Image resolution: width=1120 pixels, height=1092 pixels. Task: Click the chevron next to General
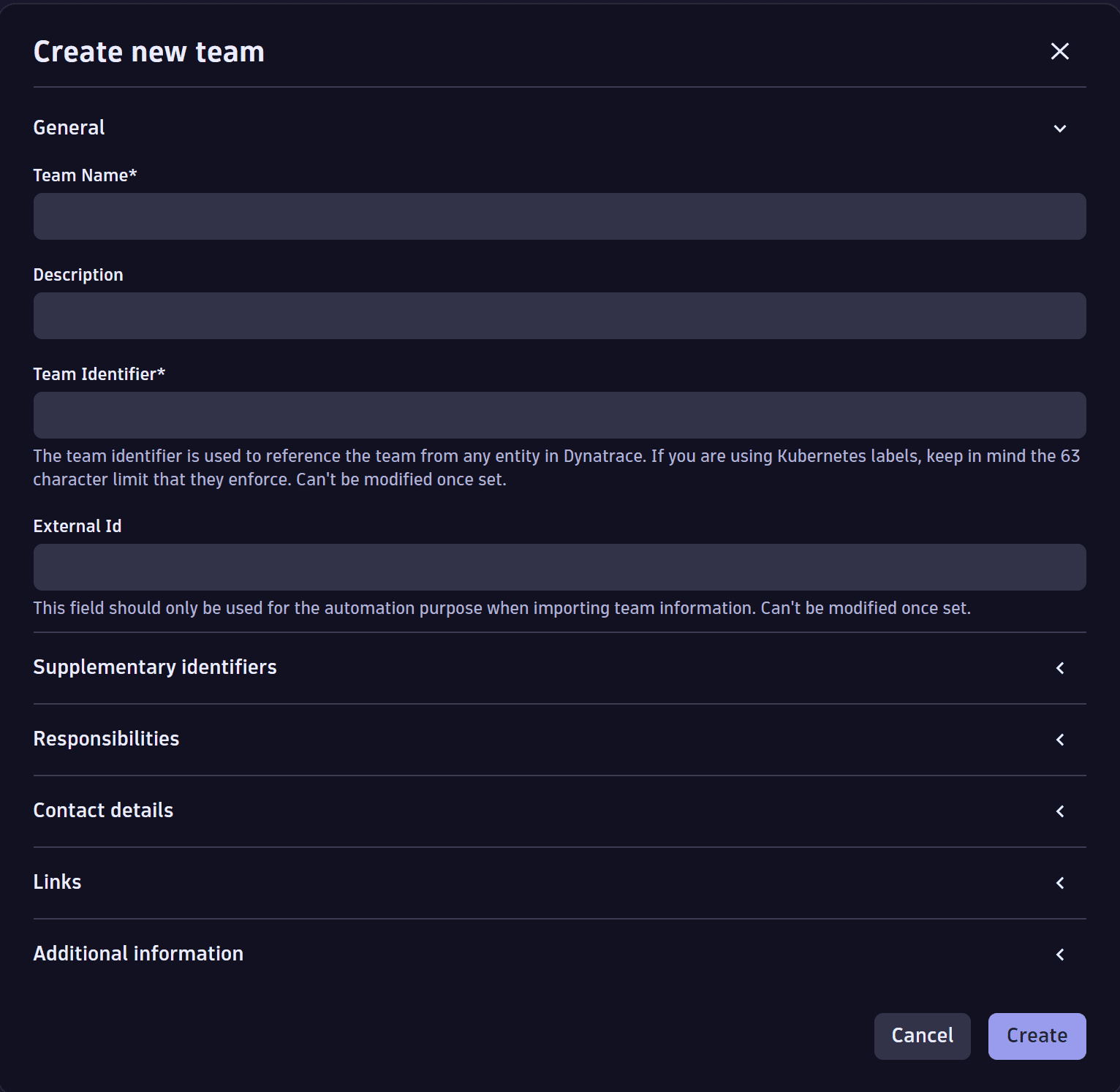click(1060, 128)
